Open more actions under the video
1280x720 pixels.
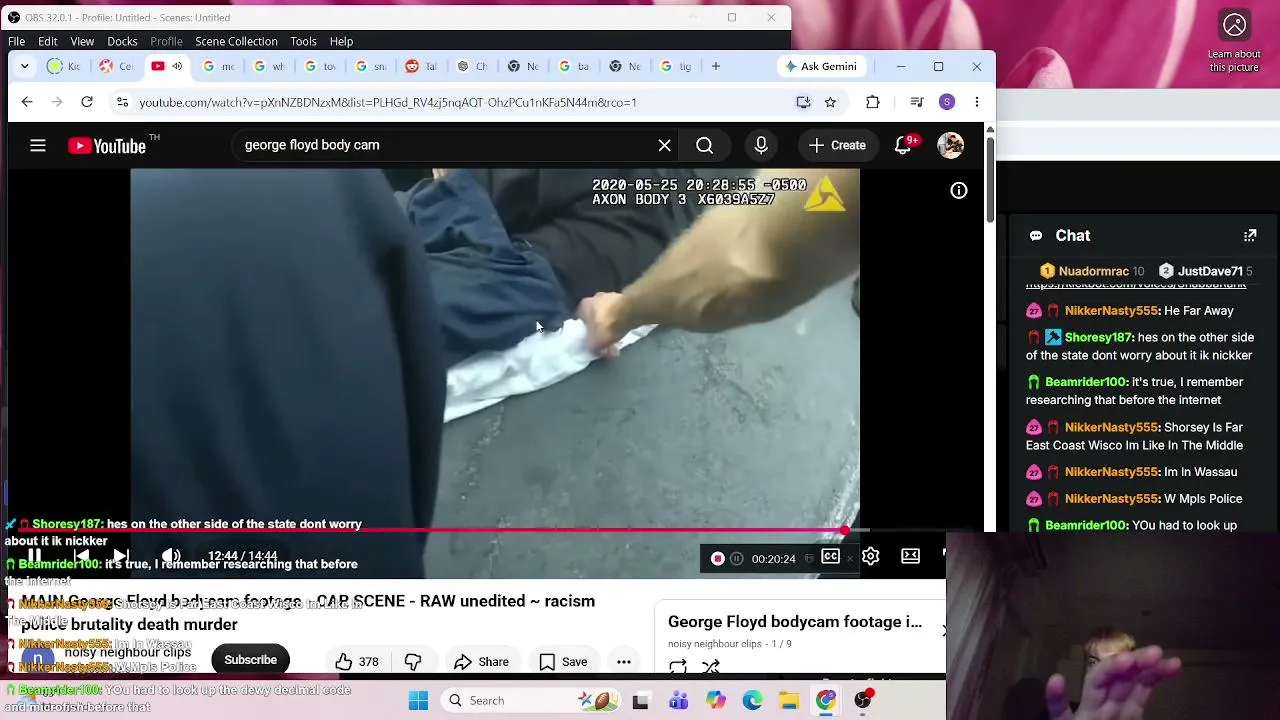[x=624, y=661]
